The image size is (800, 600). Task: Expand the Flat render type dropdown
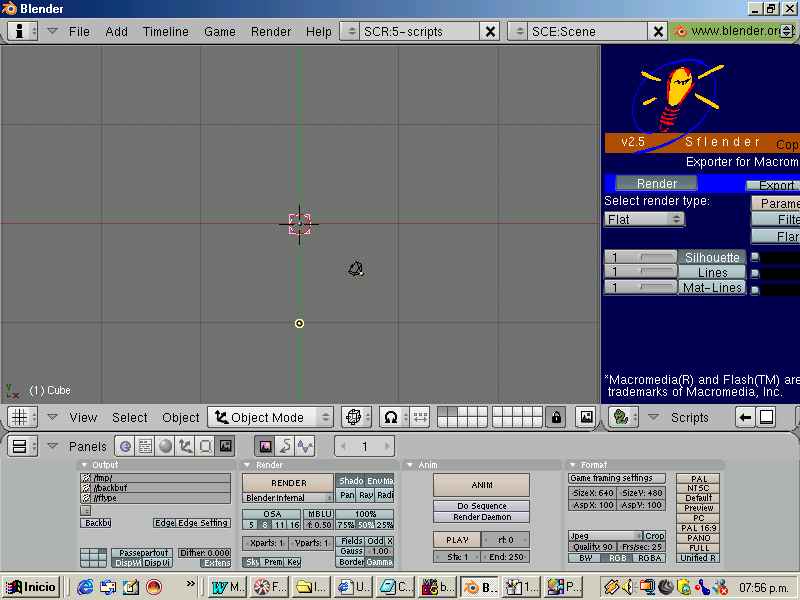[644, 219]
